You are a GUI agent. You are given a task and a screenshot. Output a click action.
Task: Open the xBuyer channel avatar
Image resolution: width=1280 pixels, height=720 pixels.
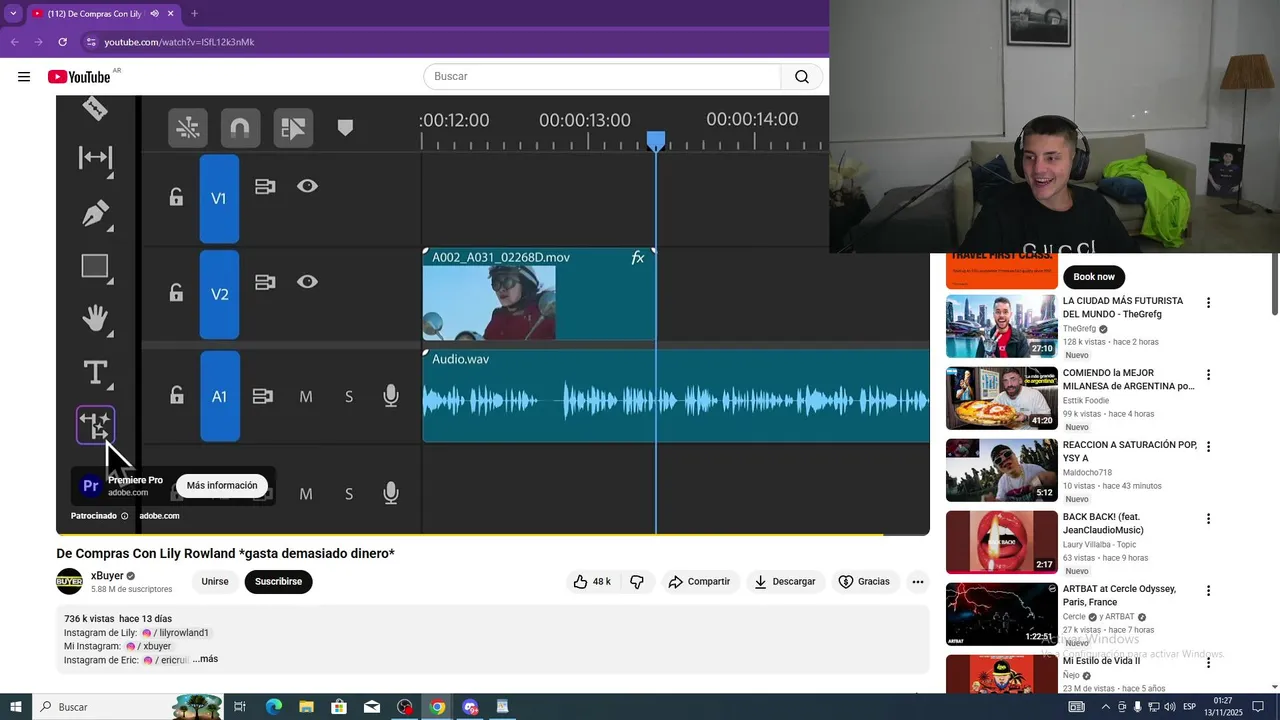pyautogui.click(x=69, y=581)
